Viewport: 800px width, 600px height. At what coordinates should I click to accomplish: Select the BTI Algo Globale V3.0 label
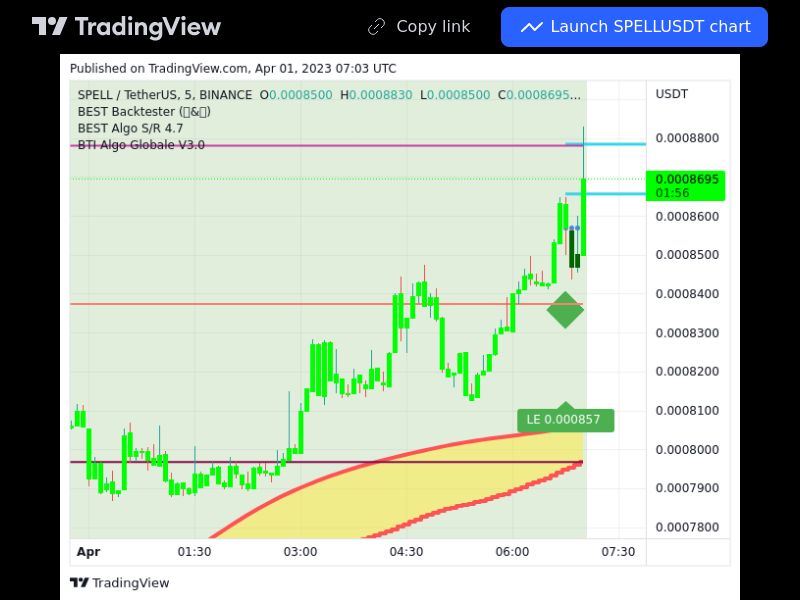[x=141, y=145]
